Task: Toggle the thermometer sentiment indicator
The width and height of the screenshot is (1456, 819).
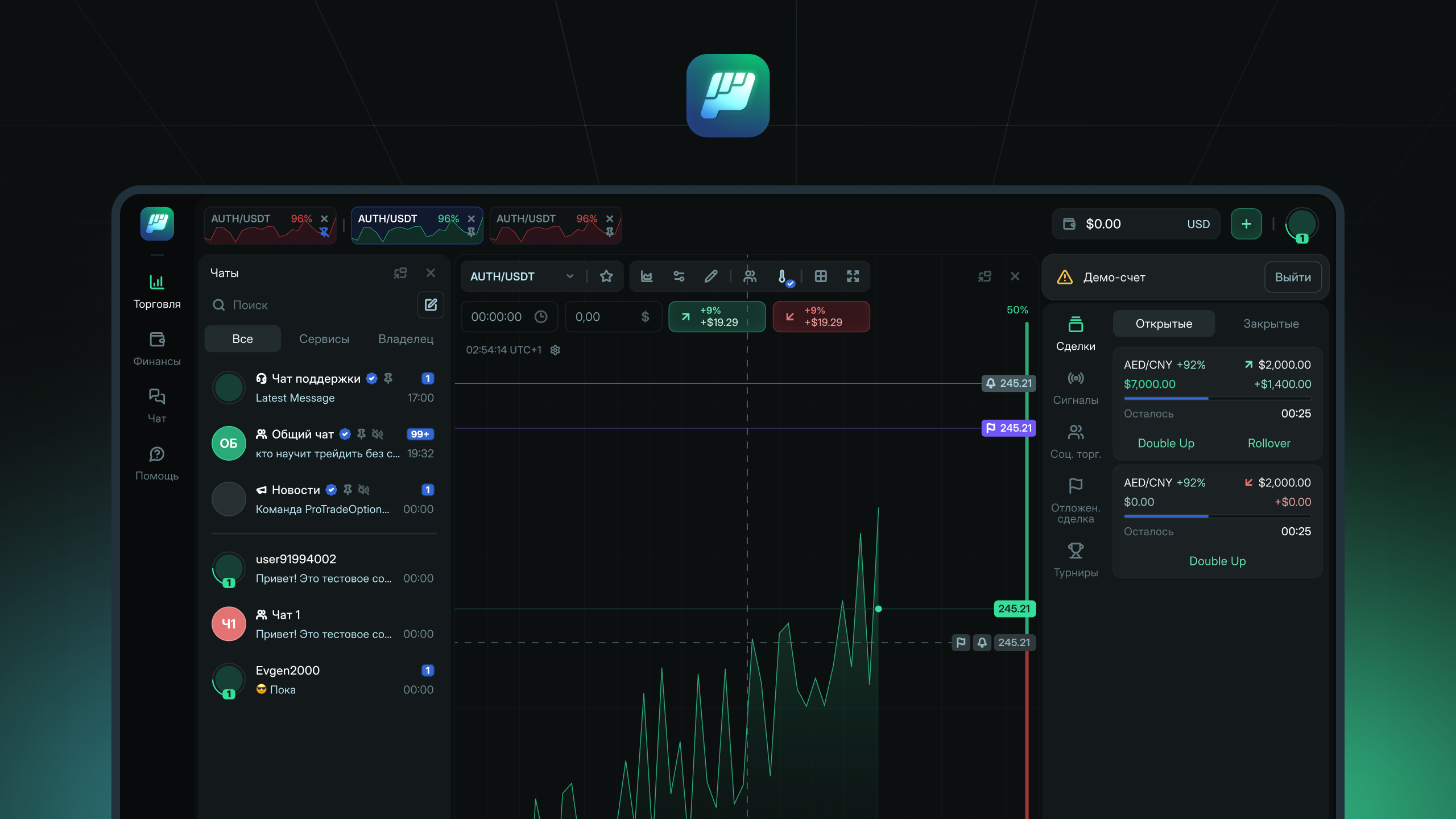Action: [x=782, y=276]
